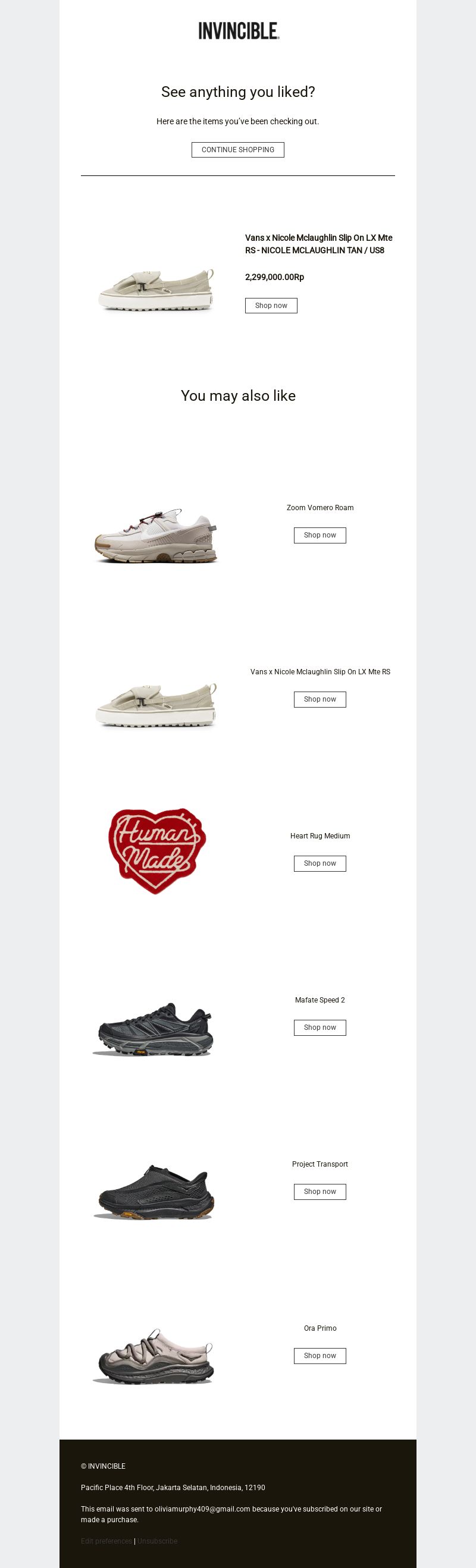This screenshot has height=1568, width=476.
Task: Open the black Mafate Speed 2 shoe image
Action: point(154,1029)
